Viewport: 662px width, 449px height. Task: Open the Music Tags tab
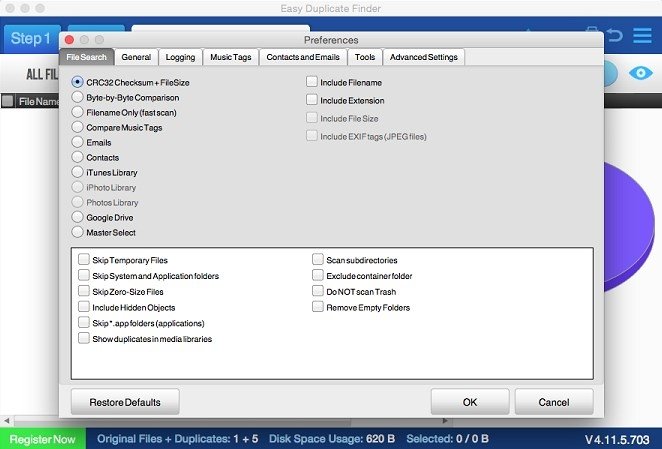coord(231,57)
